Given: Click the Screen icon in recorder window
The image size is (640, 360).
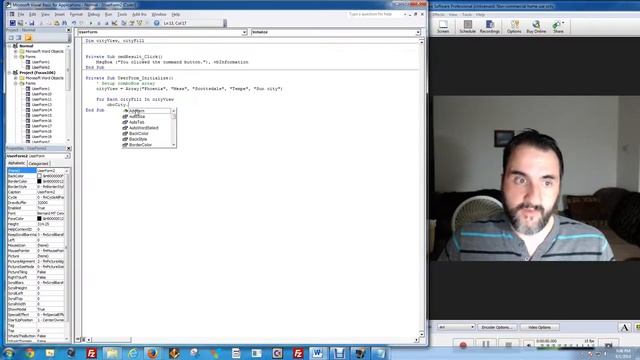Looking at the screenshot, I should [443, 27].
